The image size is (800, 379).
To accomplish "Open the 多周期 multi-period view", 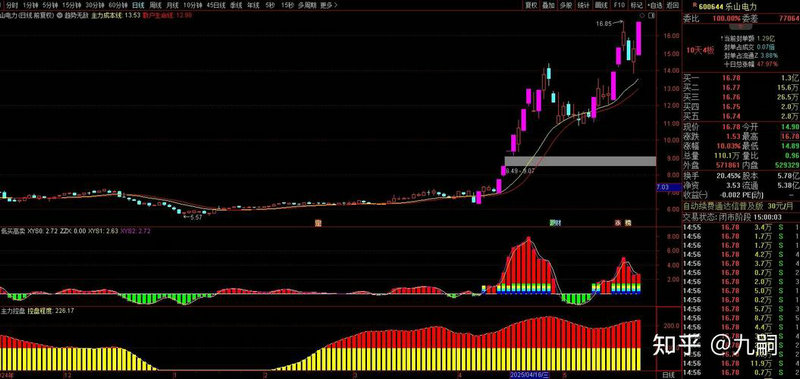I will tap(307, 5).
